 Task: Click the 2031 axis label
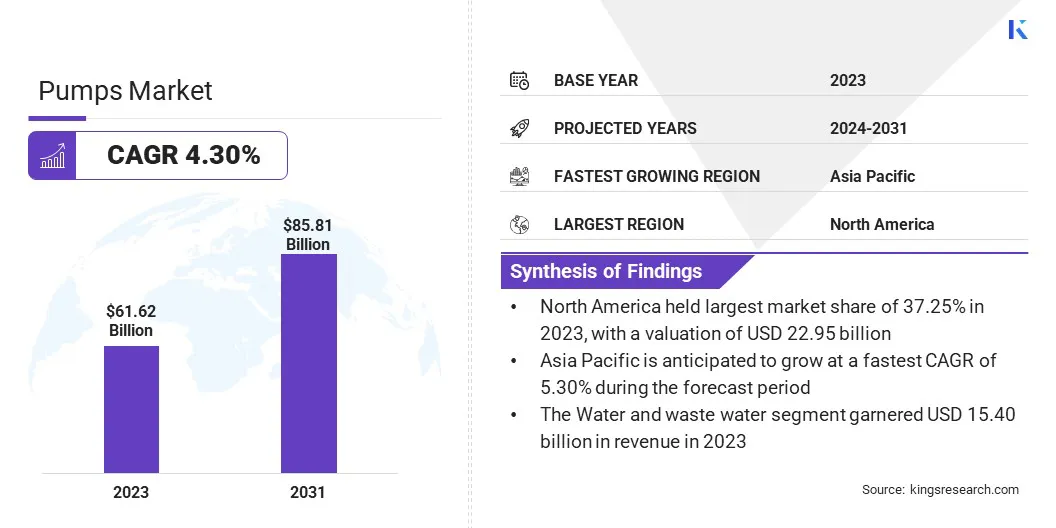pyautogui.click(x=308, y=492)
